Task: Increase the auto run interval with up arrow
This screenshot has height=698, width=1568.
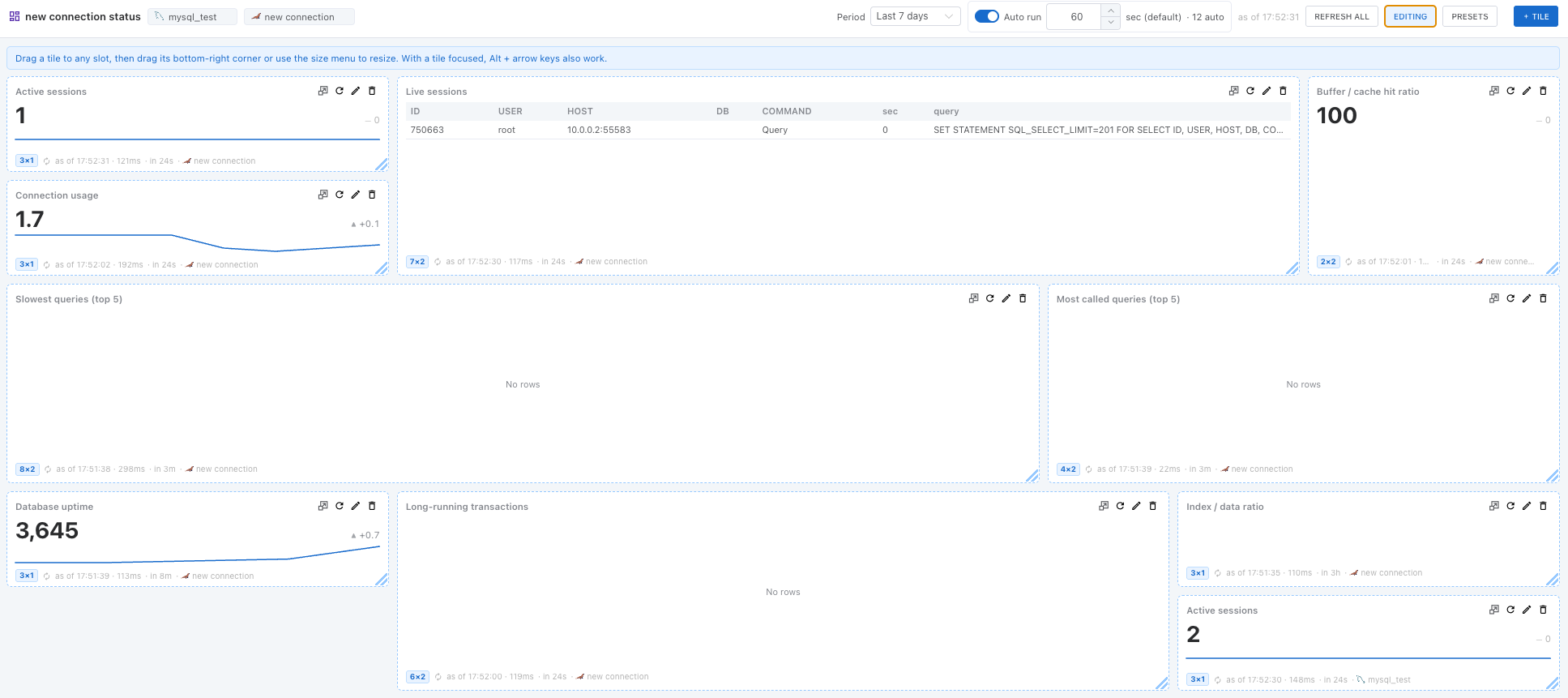Action: pyautogui.click(x=1111, y=11)
